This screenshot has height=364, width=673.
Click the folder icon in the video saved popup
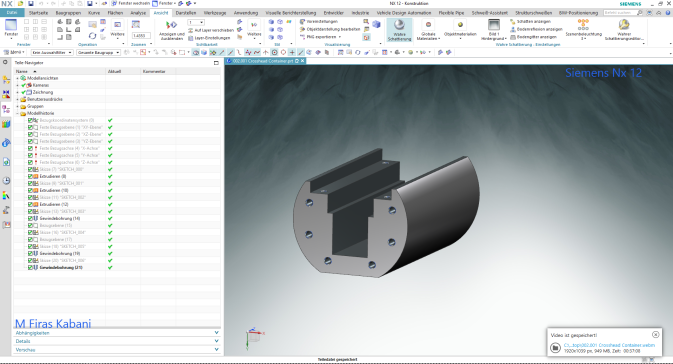coord(555,348)
